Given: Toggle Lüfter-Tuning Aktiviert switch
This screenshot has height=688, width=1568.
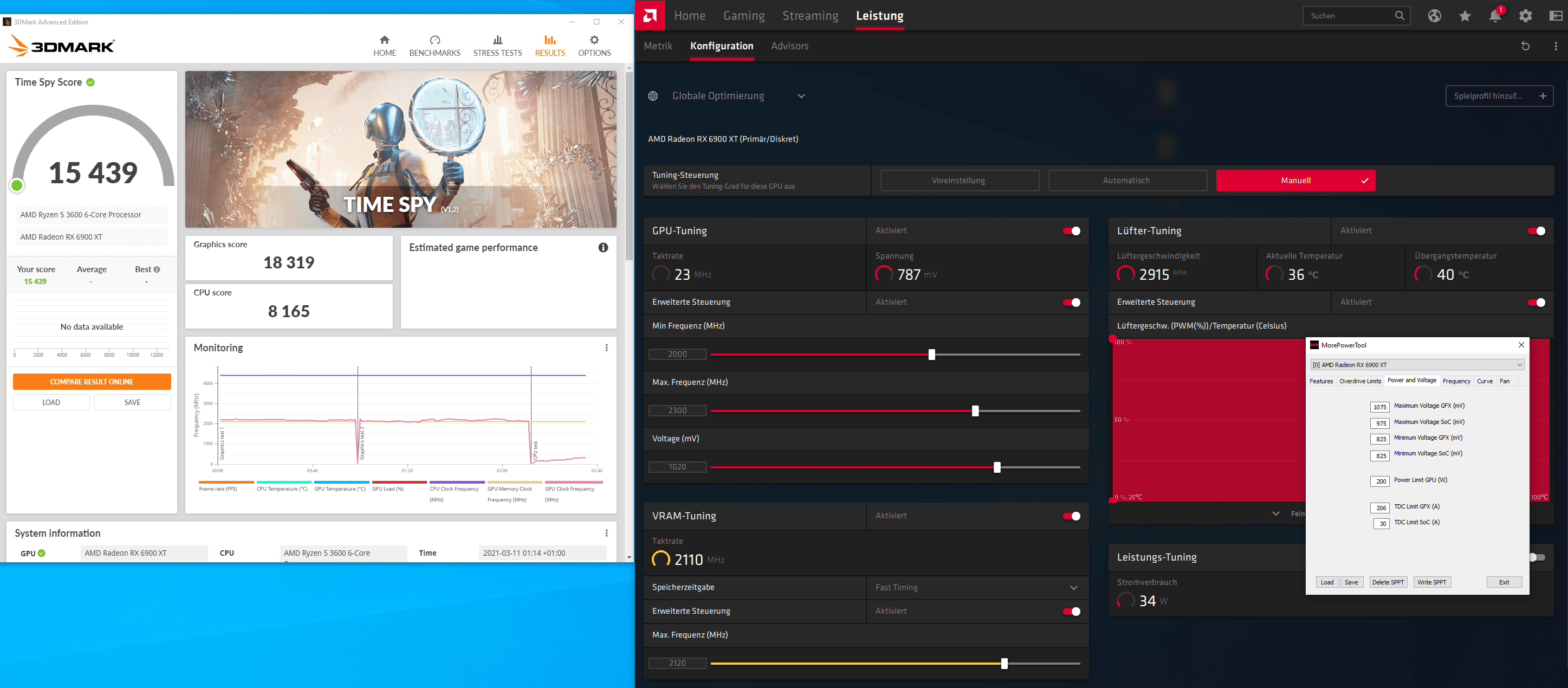Looking at the screenshot, I should click(x=1535, y=231).
